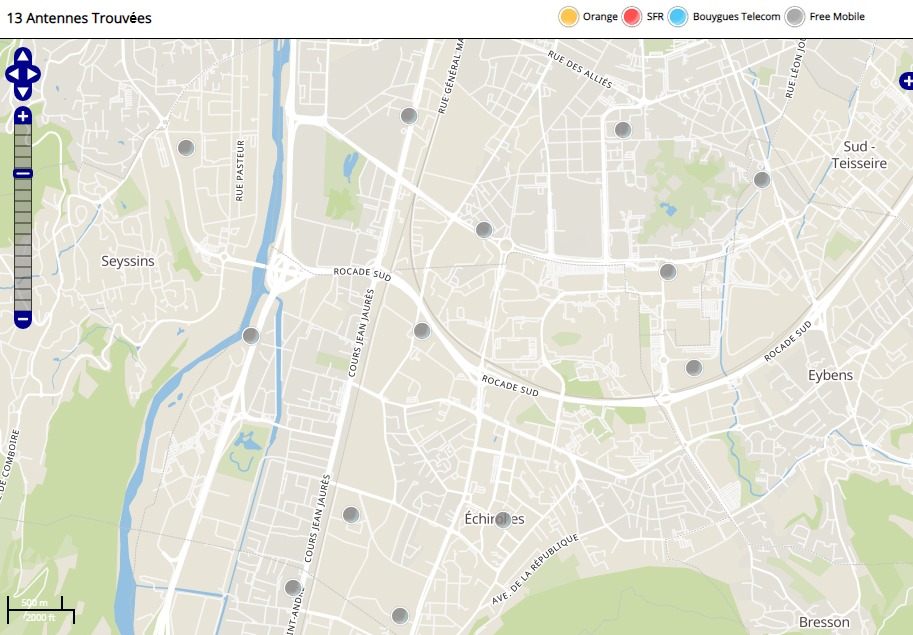Pan the map east with the right arrow

[34, 74]
